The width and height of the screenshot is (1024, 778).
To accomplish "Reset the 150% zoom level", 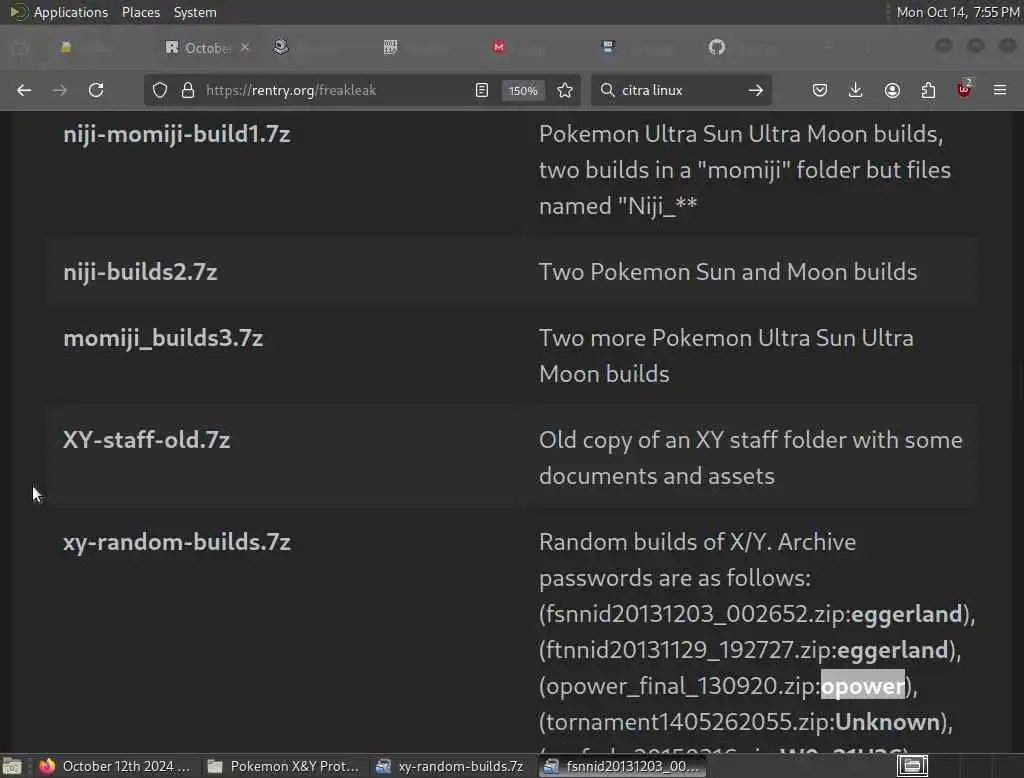I will pos(523,91).
